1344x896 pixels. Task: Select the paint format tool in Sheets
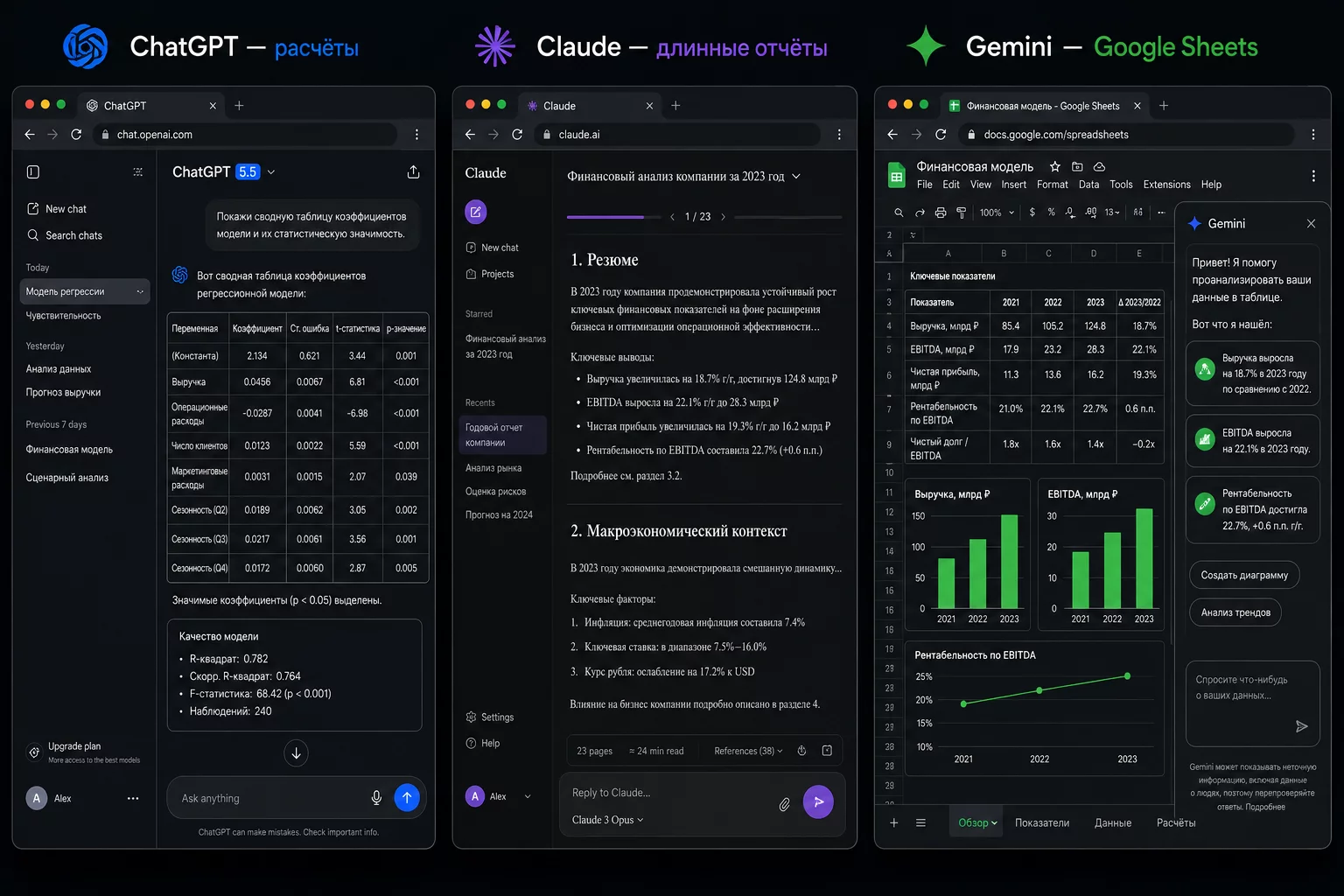(x=961, y=212)
